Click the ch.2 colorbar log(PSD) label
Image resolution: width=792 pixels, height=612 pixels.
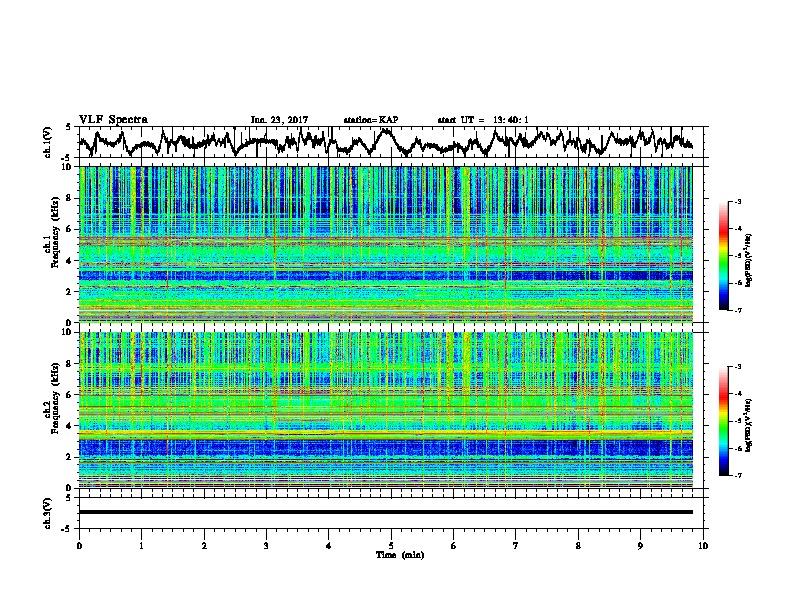[x=749, y=425]
